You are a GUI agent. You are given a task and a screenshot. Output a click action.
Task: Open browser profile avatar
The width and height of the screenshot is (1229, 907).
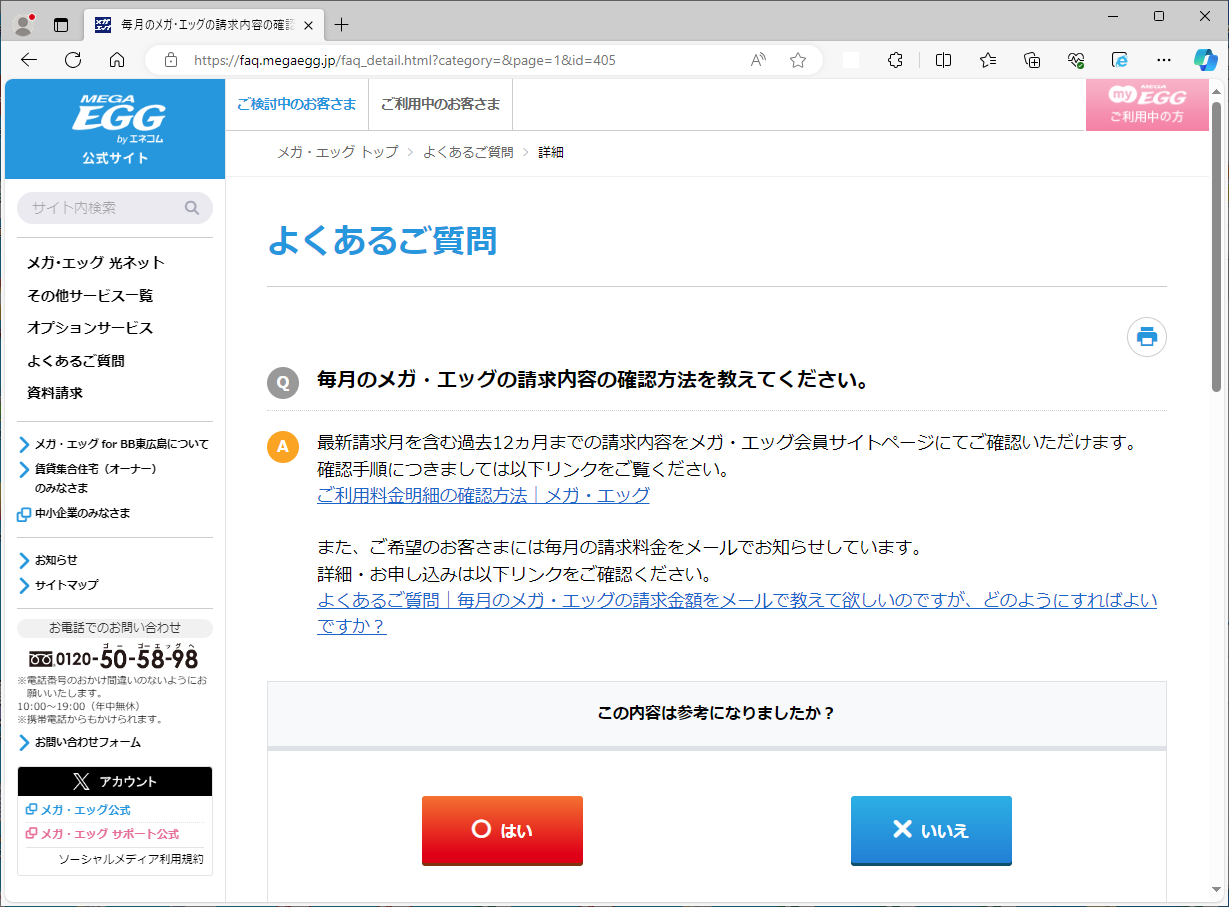tap(24, 23)
